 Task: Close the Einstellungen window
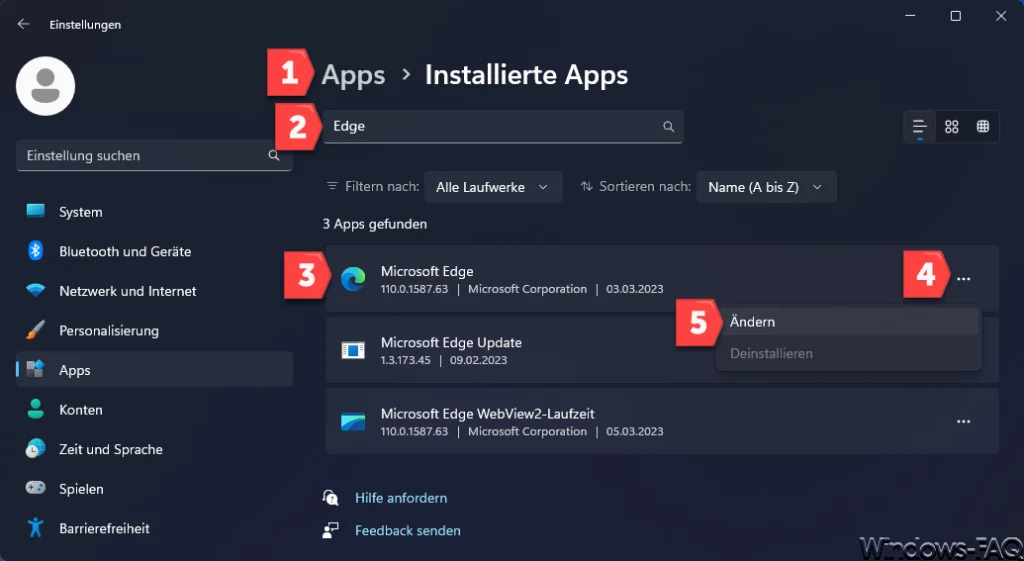point(1000,16)
